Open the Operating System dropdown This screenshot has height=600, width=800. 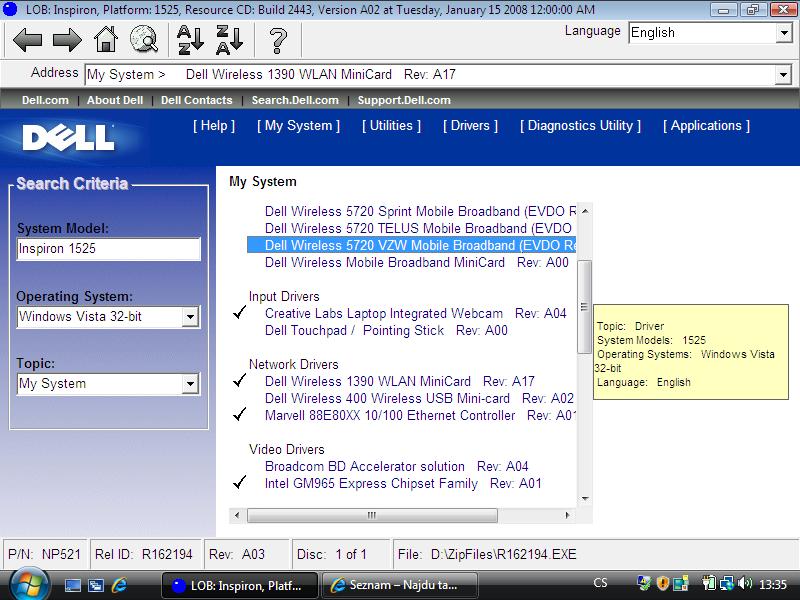click(x=190, y=317)
